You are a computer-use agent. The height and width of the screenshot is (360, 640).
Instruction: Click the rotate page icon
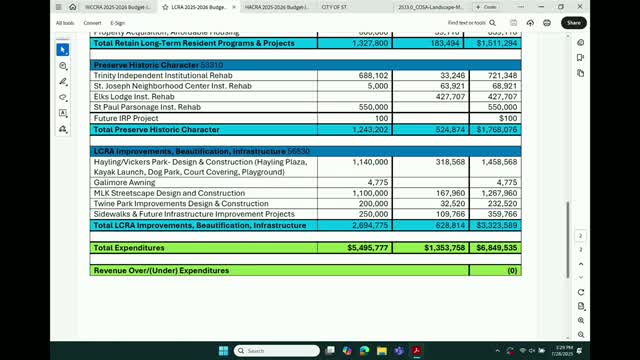click(581, 292)
